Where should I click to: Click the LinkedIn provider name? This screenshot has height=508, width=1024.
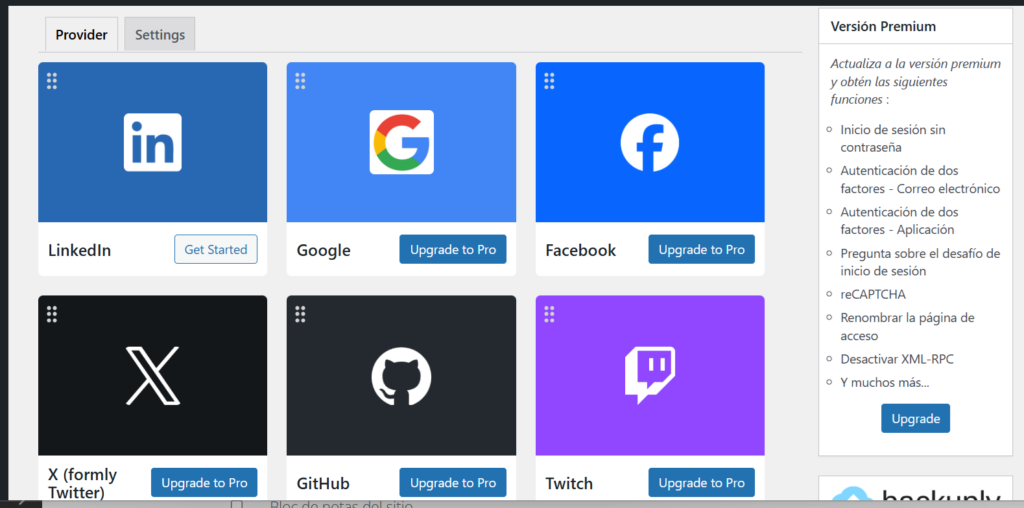(x=80, y=250)
